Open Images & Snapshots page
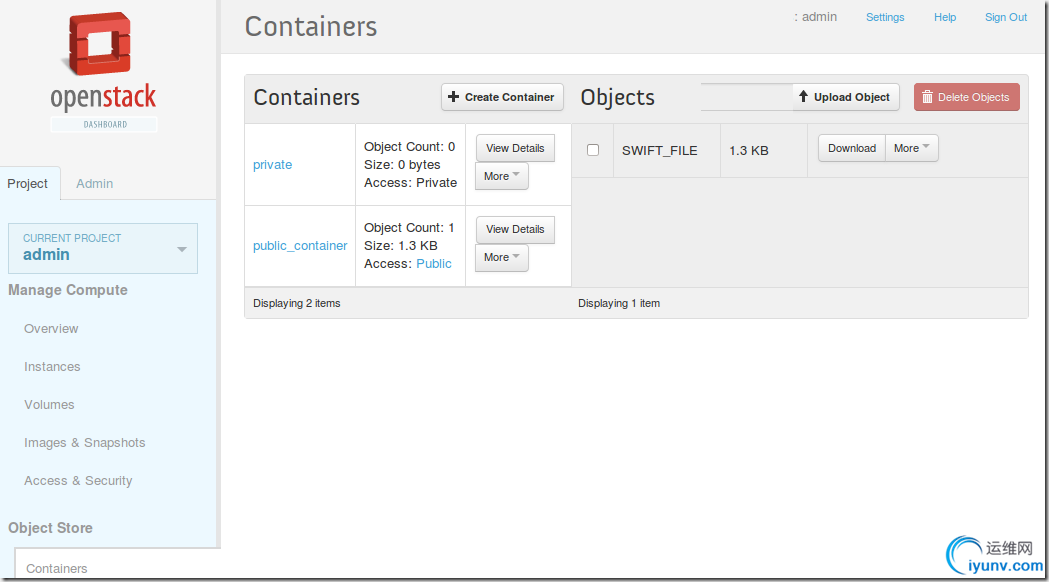 coord(85,443)
